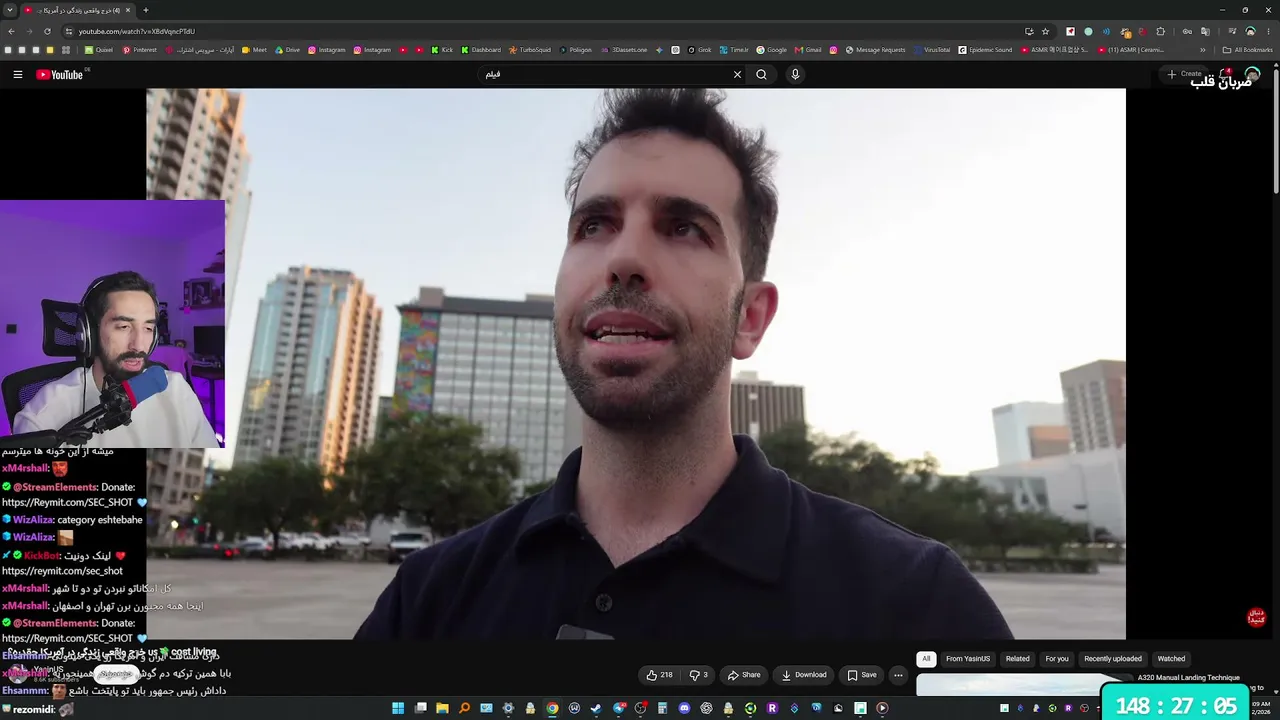Open Chrome three-dot menu
The width and height of the screenshot is (1280, 720).
1269,31
